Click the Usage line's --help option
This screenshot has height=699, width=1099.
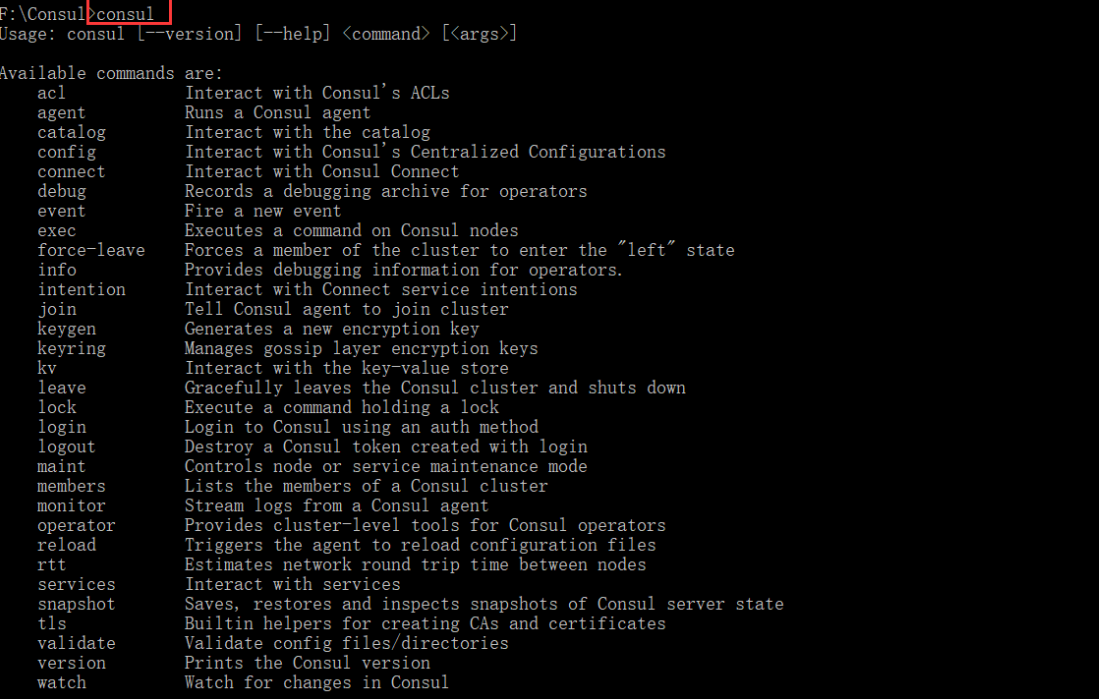coord(292,34)
